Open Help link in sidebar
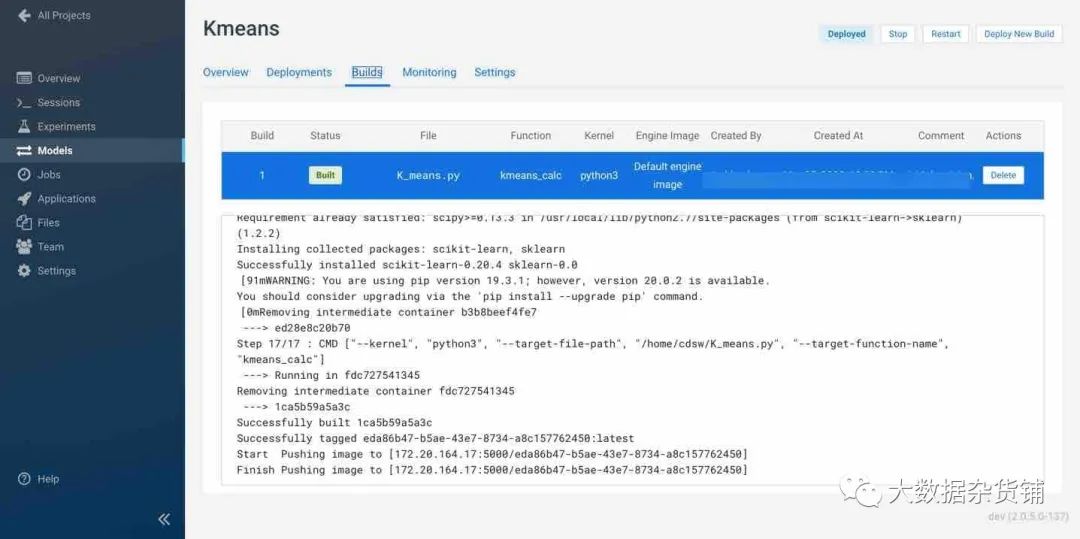Image resolution: width=1080 pixels, height=539 pixels. coord(48,479)
